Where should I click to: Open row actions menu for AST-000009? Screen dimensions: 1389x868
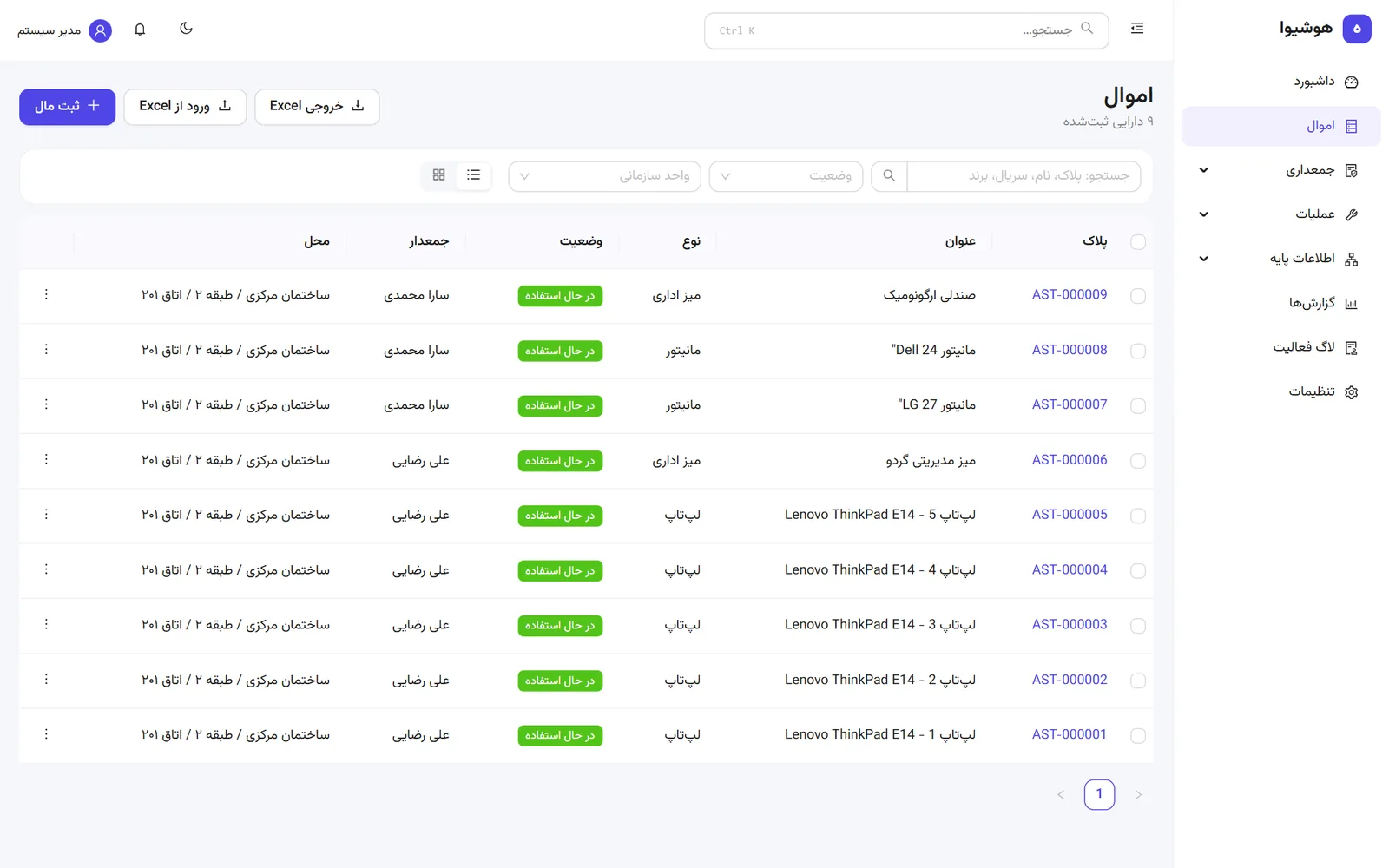point(46,295)
